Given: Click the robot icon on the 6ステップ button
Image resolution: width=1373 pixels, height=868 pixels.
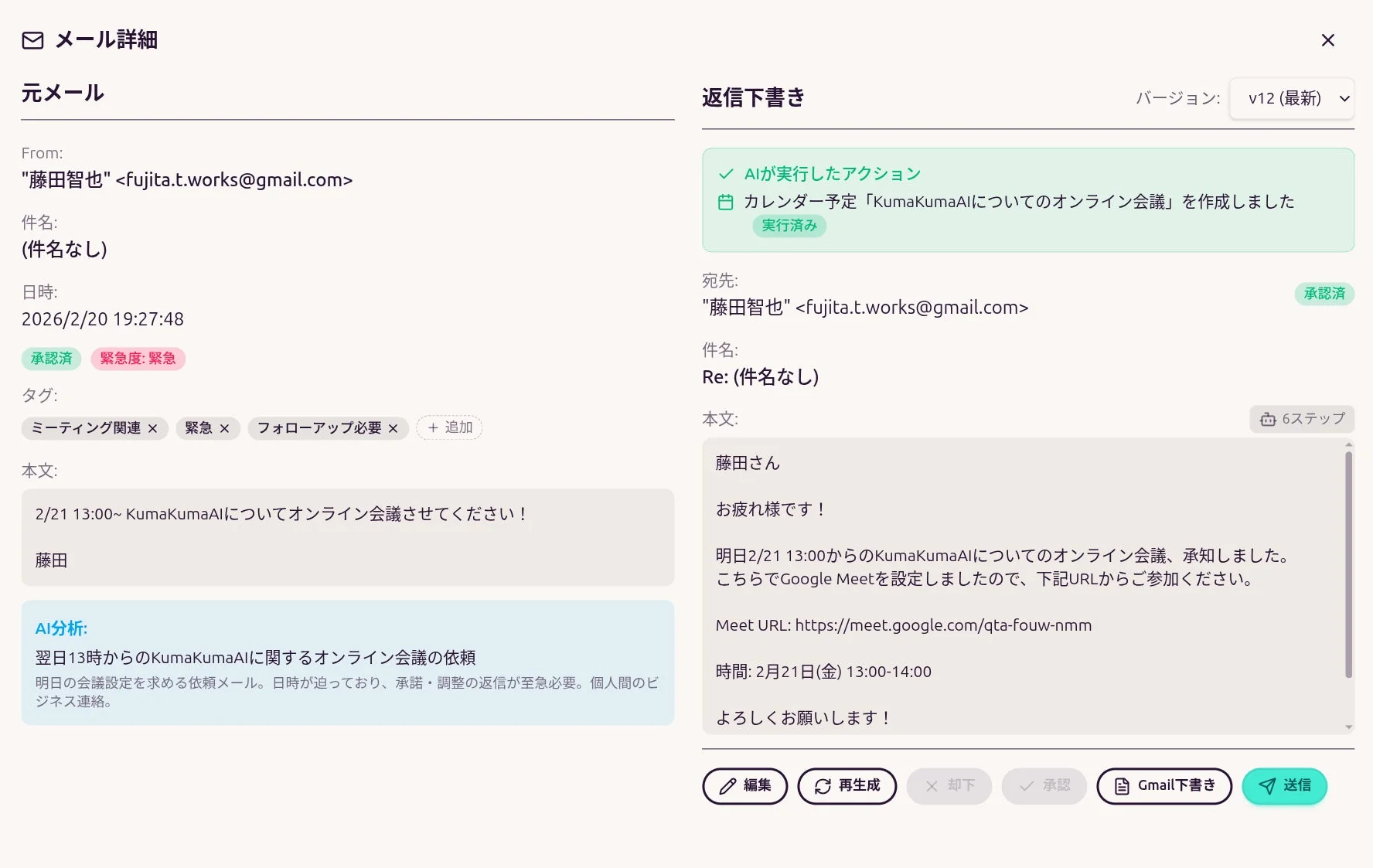Looking at the screenshot, I should tap(1267, 419).
